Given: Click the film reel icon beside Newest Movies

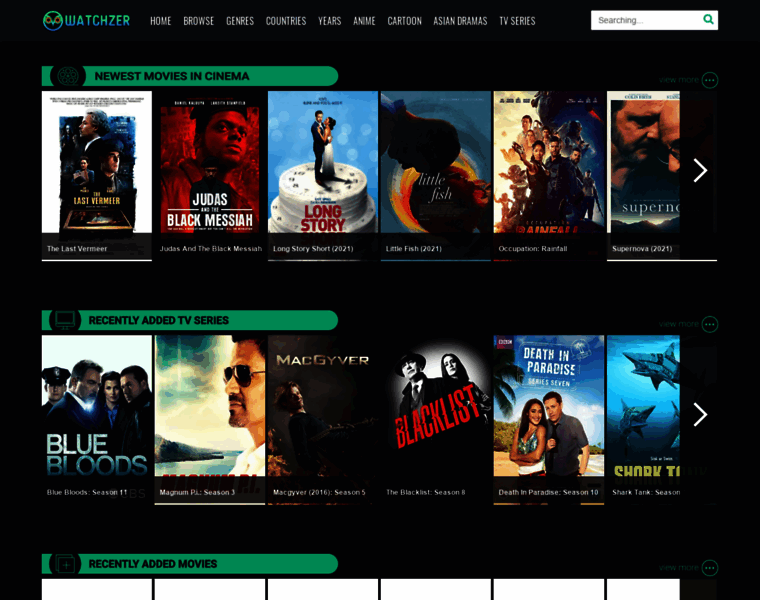Looking at the screenshot, I should tap(68, 76).
